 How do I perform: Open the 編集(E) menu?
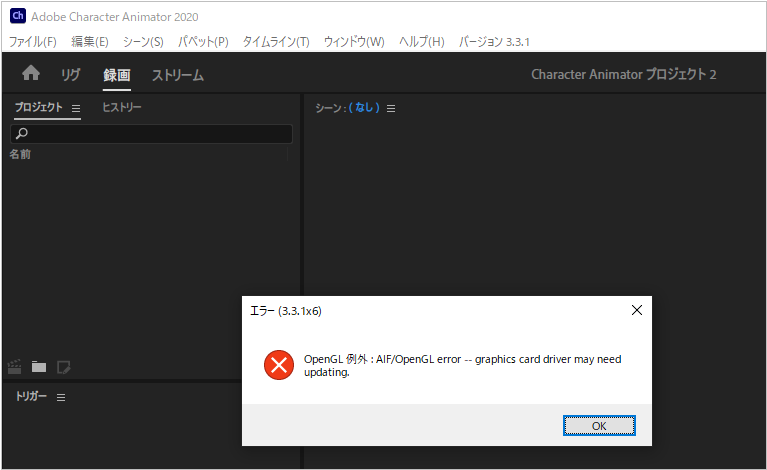point(90,42)
